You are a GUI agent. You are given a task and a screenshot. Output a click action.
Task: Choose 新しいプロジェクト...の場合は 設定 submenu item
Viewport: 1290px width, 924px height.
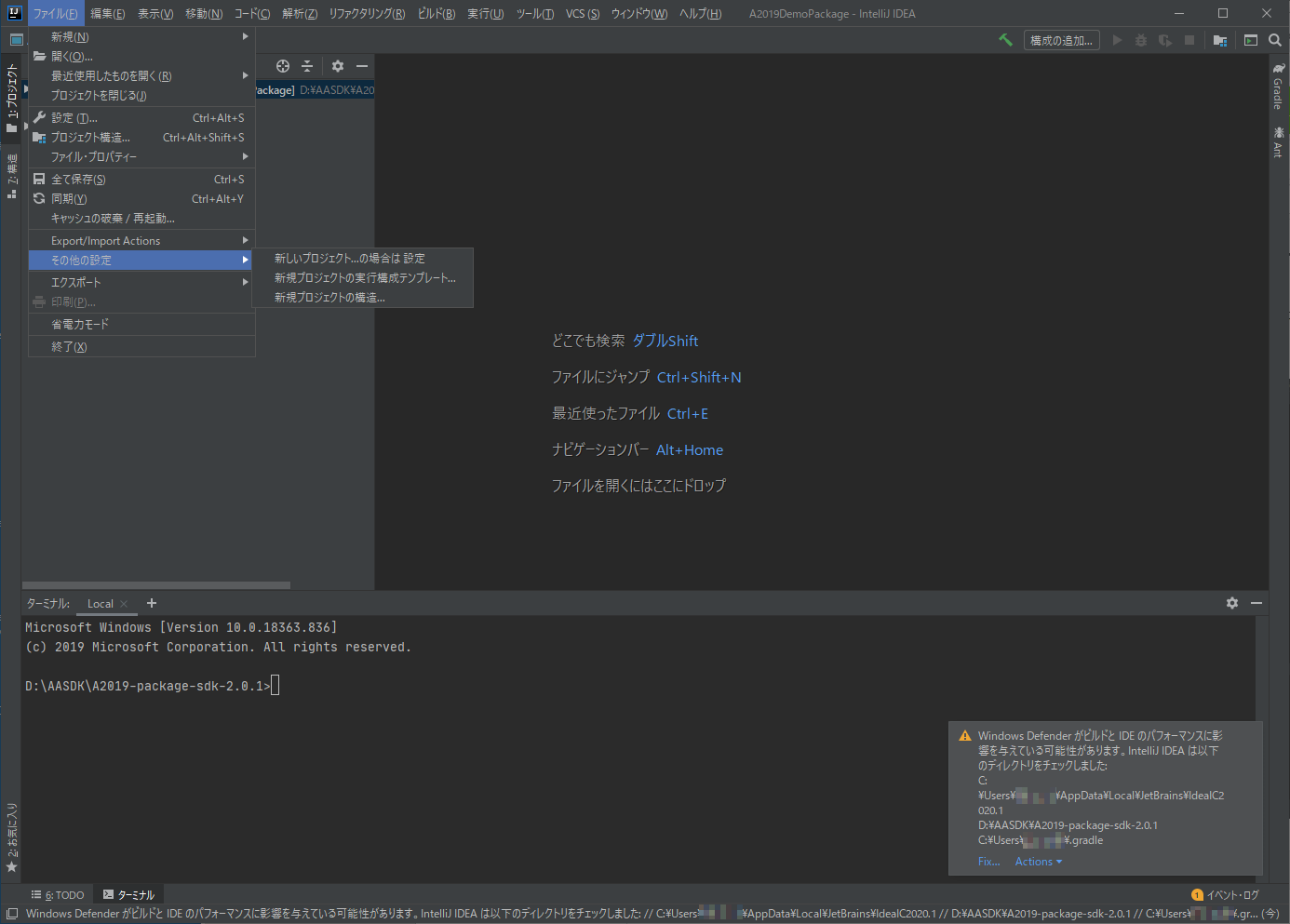pyautogui.click(x=362, y=258)
